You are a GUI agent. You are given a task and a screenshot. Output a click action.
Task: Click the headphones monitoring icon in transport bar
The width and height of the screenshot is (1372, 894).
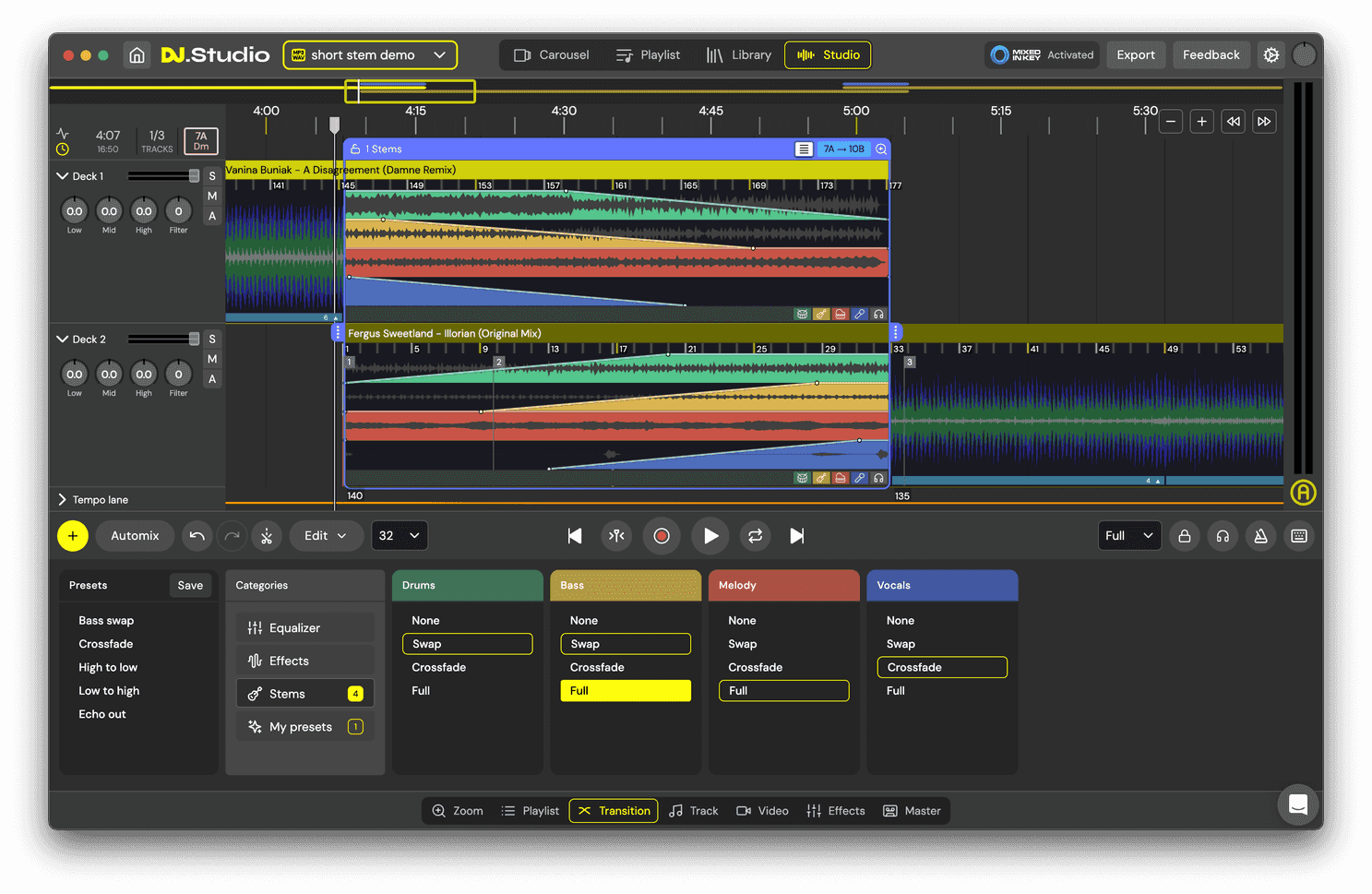[1223, 536]
